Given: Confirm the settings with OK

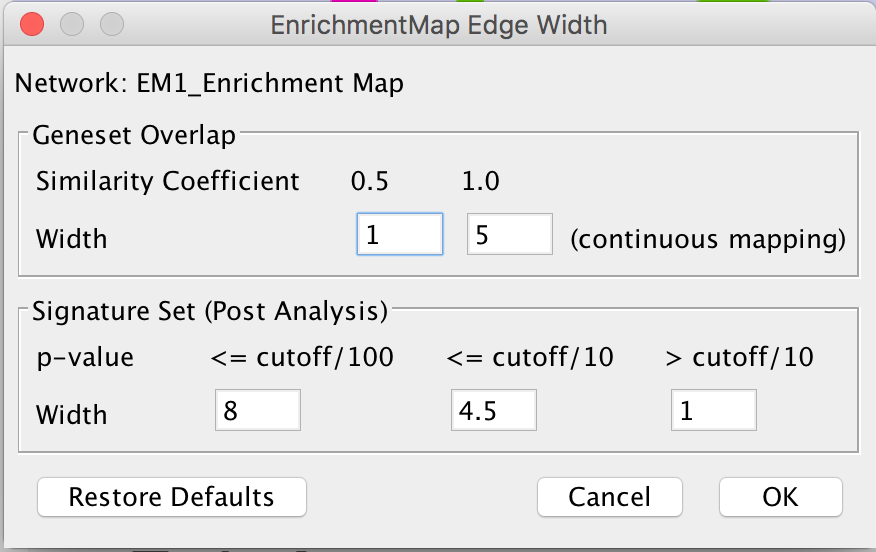Looking at the screenshot, I should tap(780, 497).
